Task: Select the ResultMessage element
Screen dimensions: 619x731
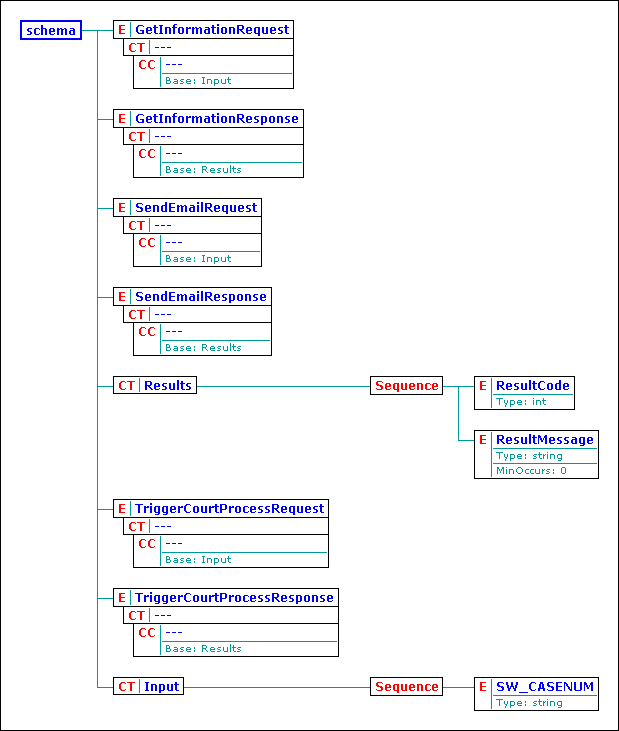Action: pyautogui.click(x=536, y=455)
